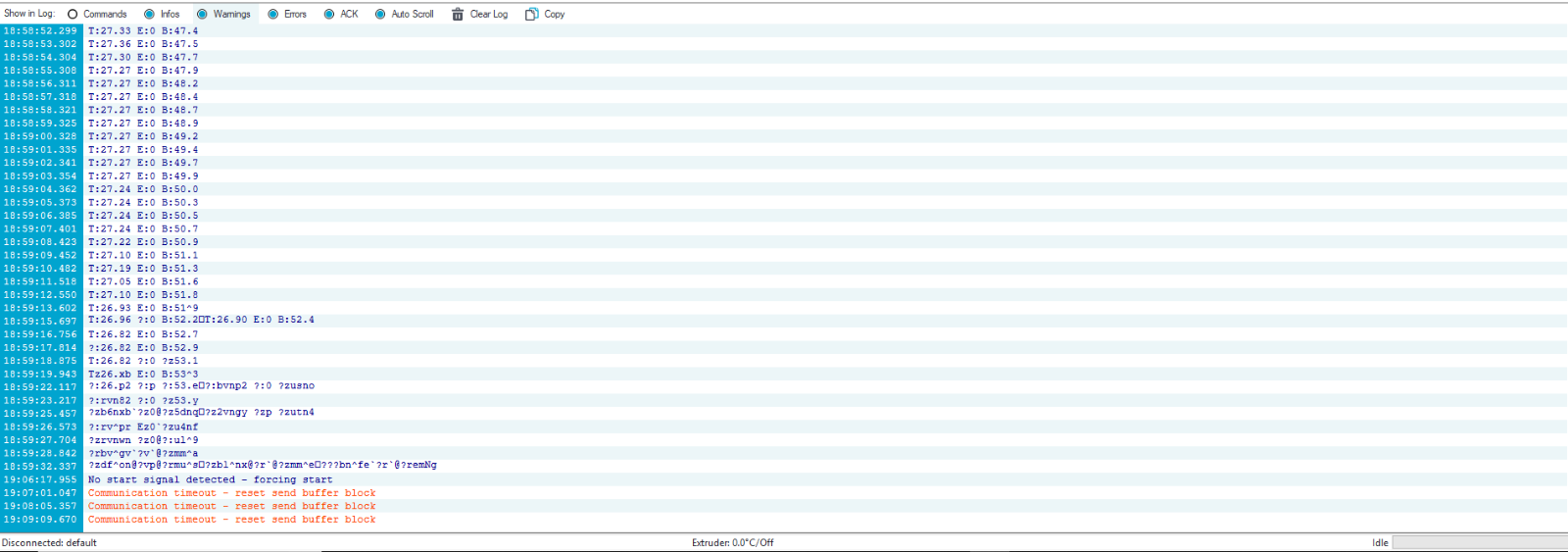Image resolution: width=1568 pixels, height=552 pixels.
Task: Click timestamp 18:59:15.697 in log
Action: pyautogui.click(x=40, y=321)
